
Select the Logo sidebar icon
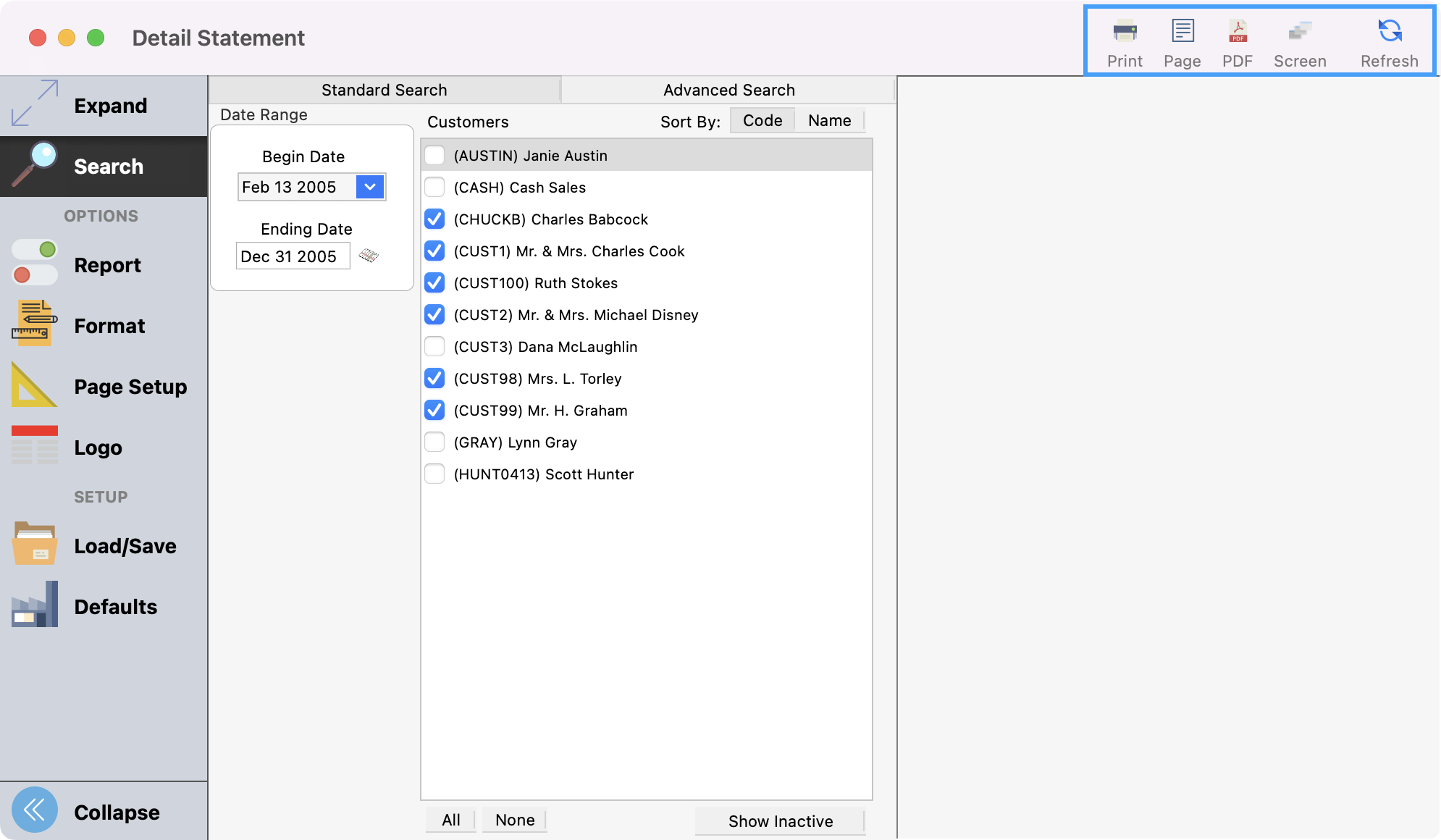[x=33, y=445]
